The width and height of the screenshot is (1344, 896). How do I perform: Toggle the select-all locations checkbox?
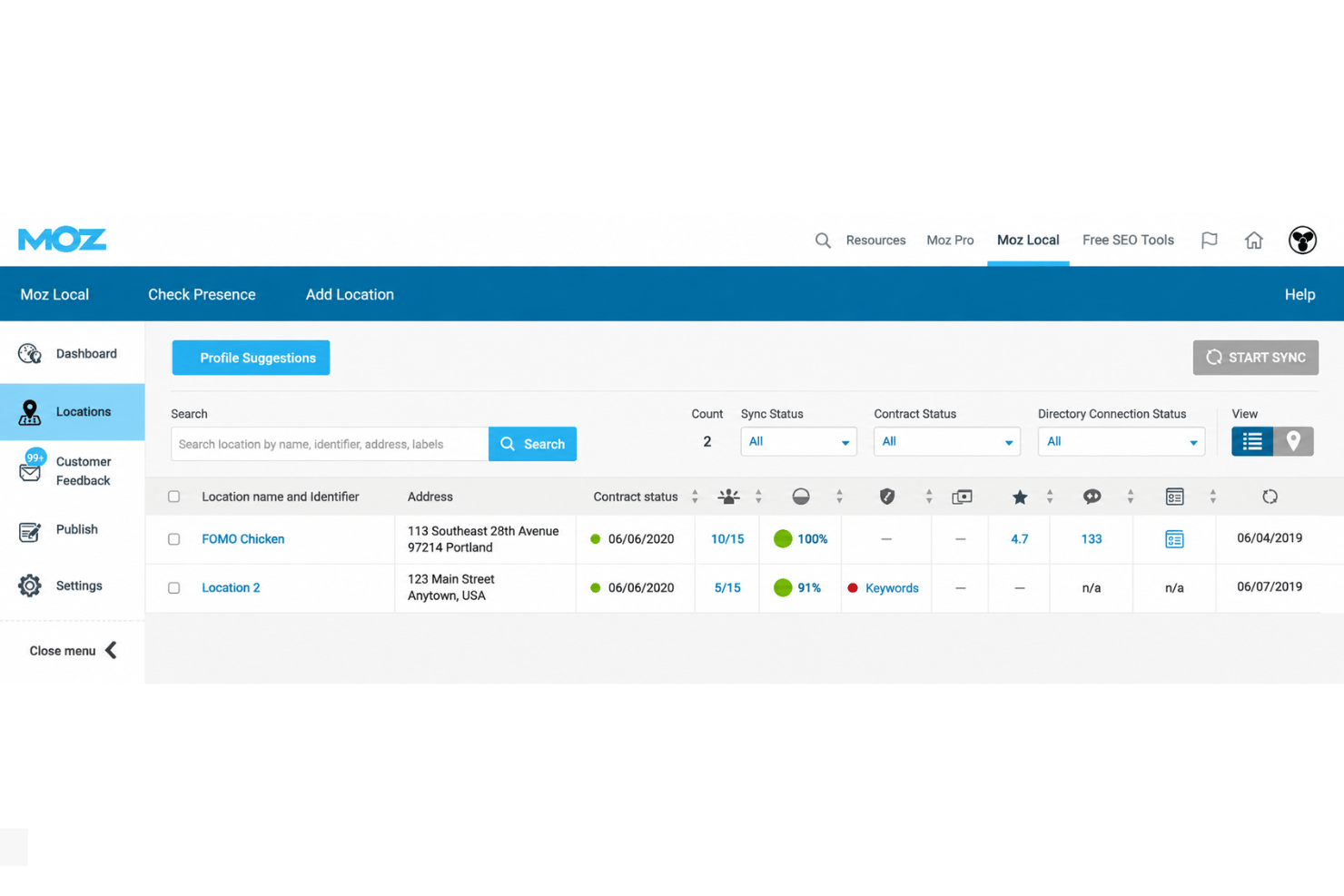pyautogui.click(x=173, y=497)
